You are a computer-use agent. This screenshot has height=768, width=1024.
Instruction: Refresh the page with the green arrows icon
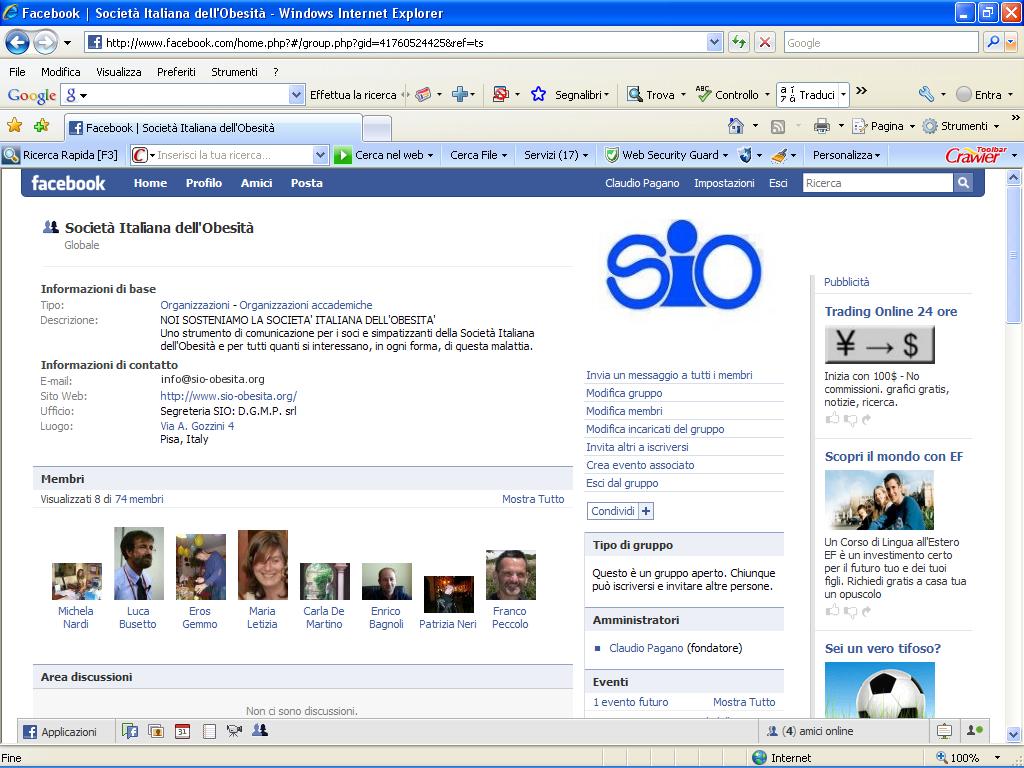pos(739,42)
